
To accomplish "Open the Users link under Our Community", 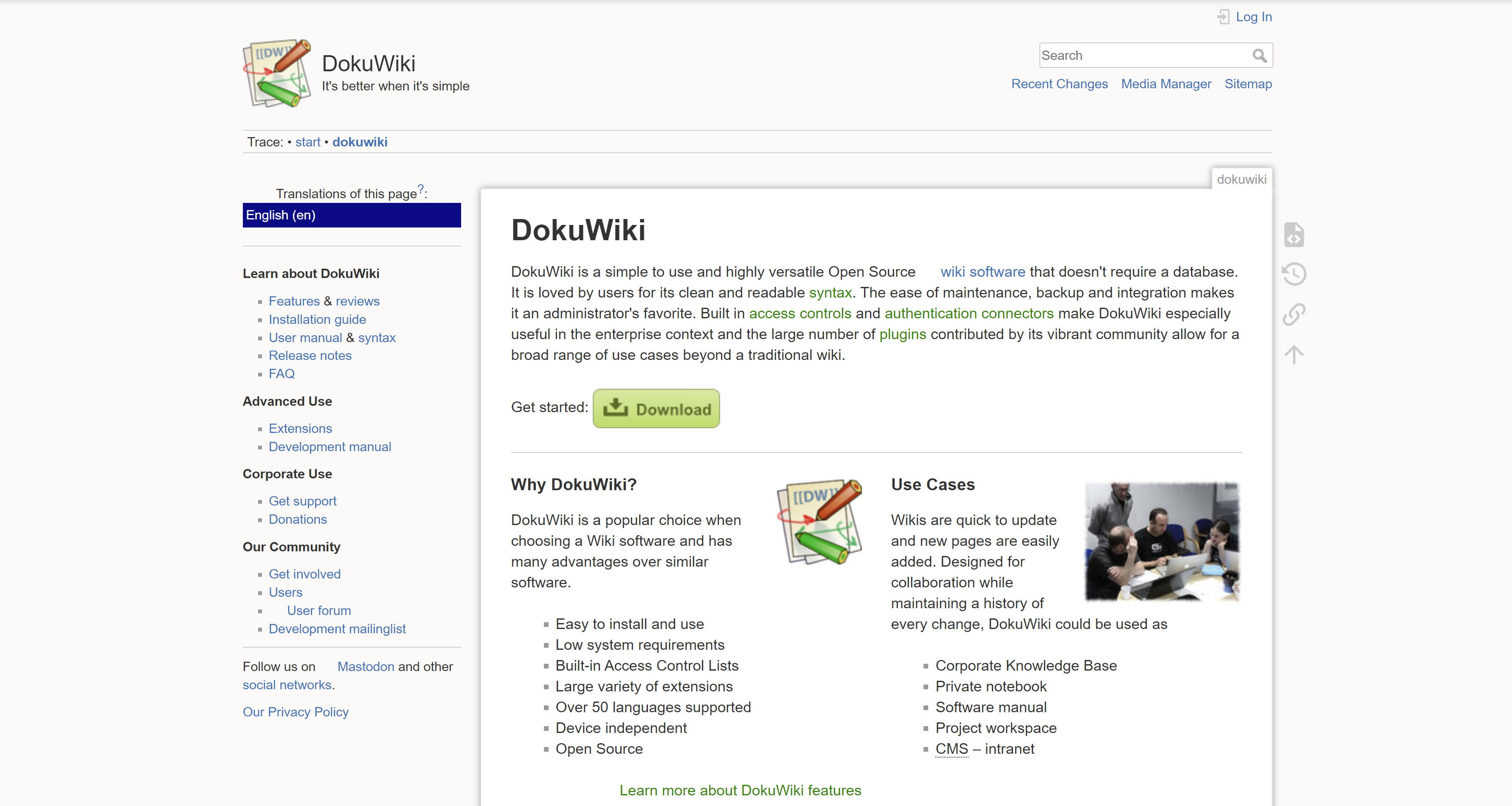I will click(x=285, y=592).
